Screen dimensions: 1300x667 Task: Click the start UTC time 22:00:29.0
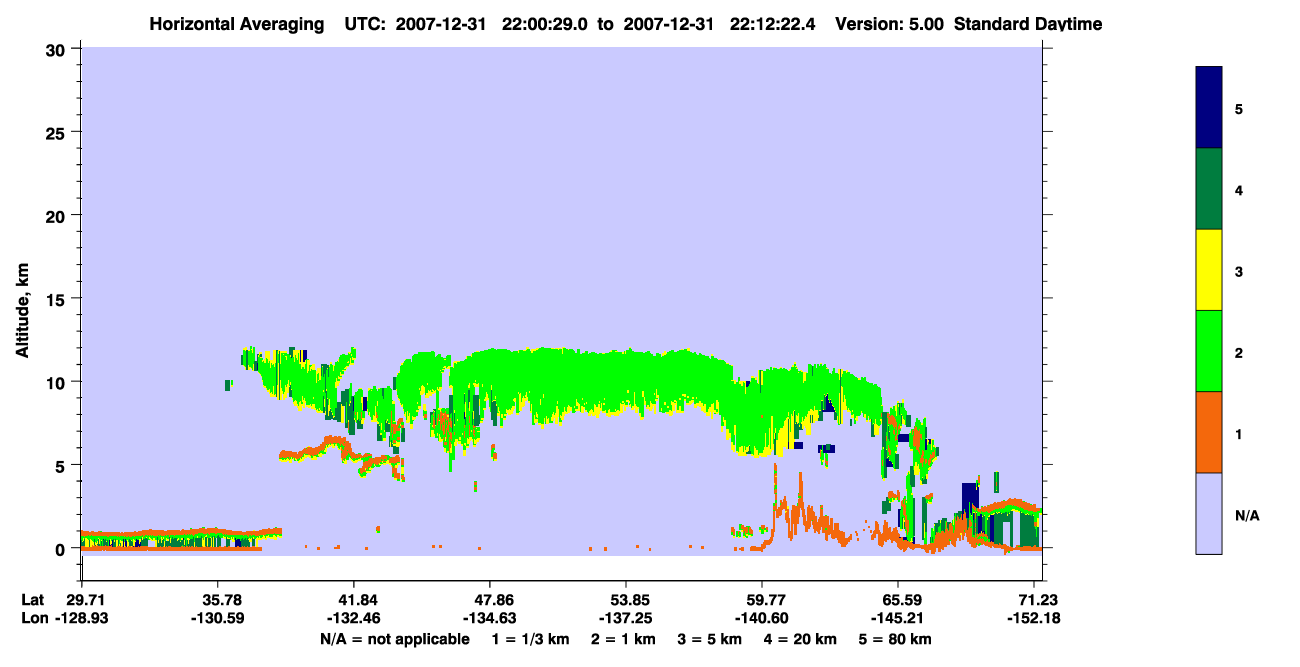click(x=544, y=24)
